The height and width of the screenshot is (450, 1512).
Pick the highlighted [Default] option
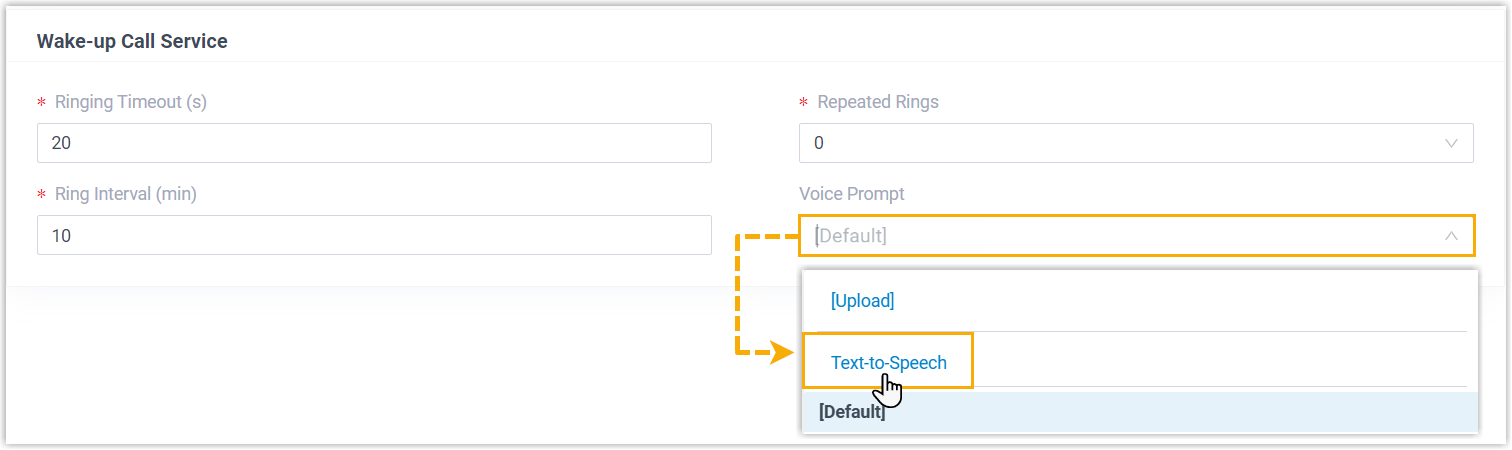click(x=852, y=412)
